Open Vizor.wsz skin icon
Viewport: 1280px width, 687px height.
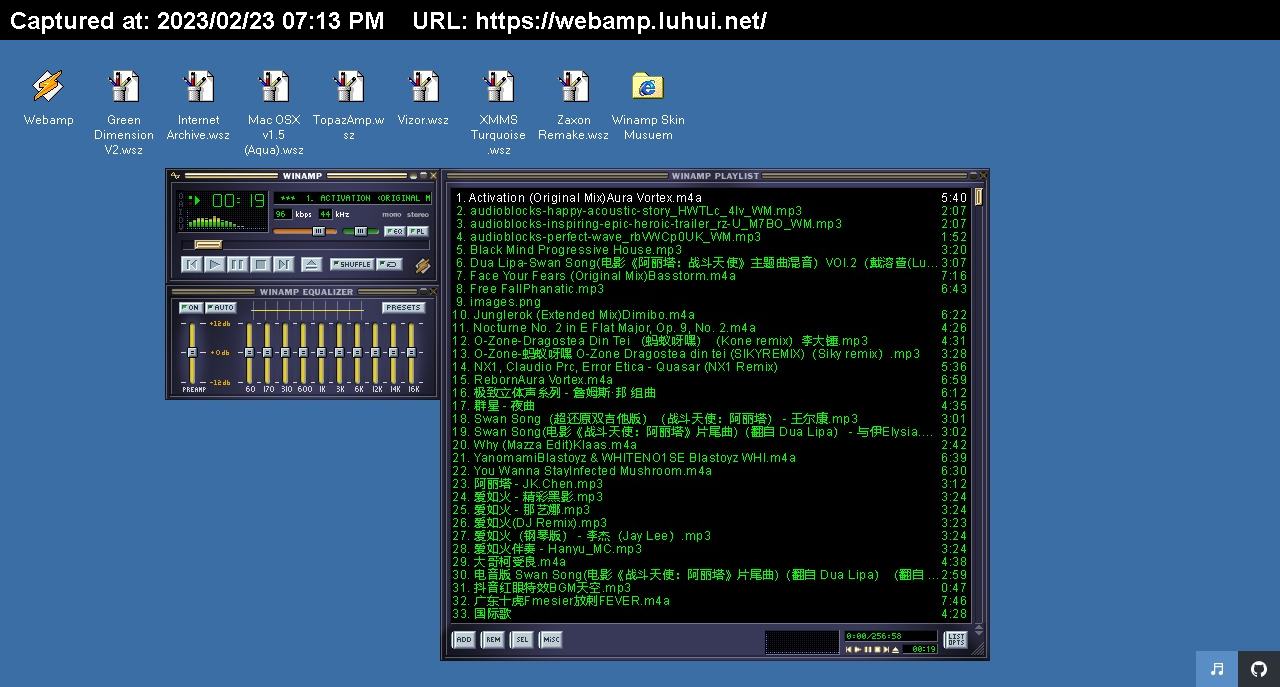pyautogui.click(x=423, y=98)
